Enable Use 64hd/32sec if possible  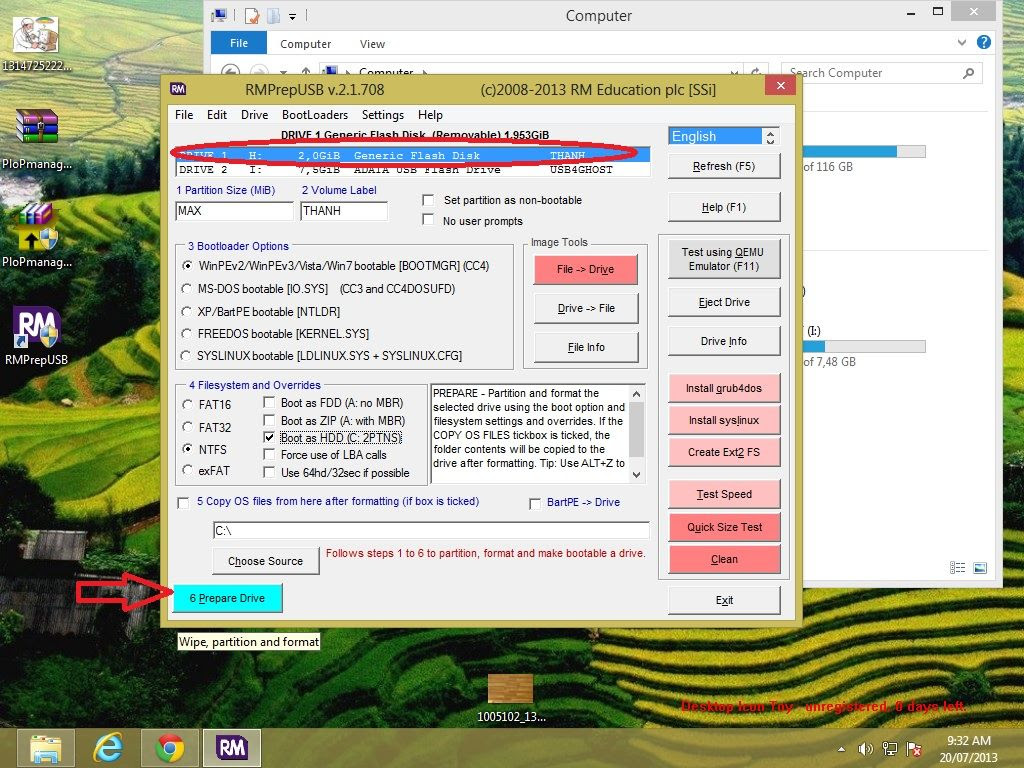tap(269, 472)
